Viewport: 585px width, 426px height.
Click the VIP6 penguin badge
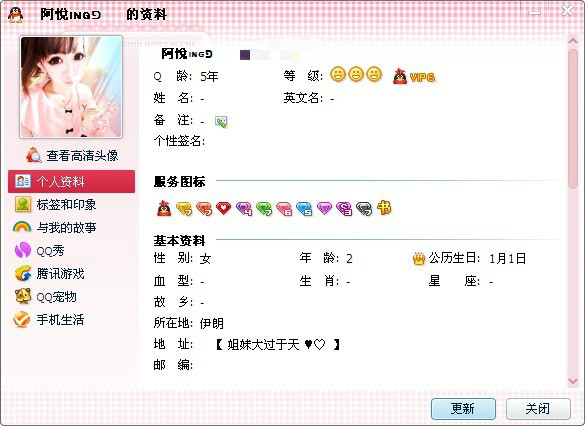click(413, 76)
